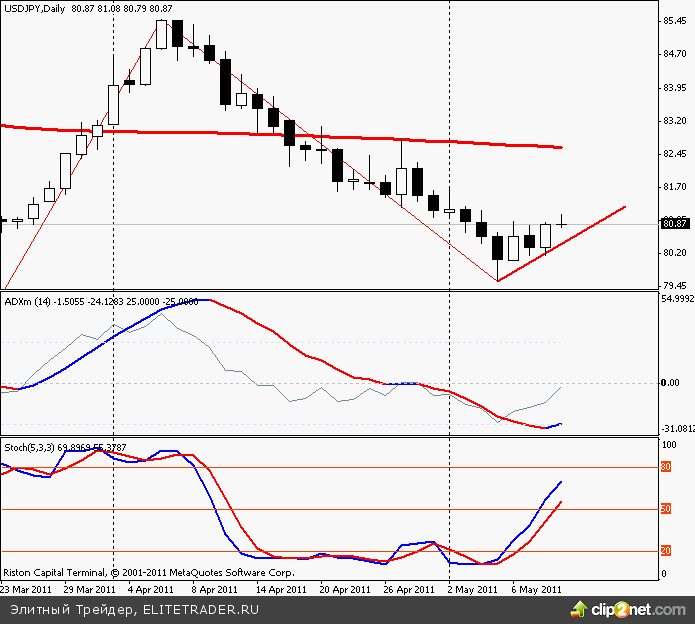Click the ADXm 0.00 level label
This screenshot has height=624, width=695.
[x=670, y=383]
